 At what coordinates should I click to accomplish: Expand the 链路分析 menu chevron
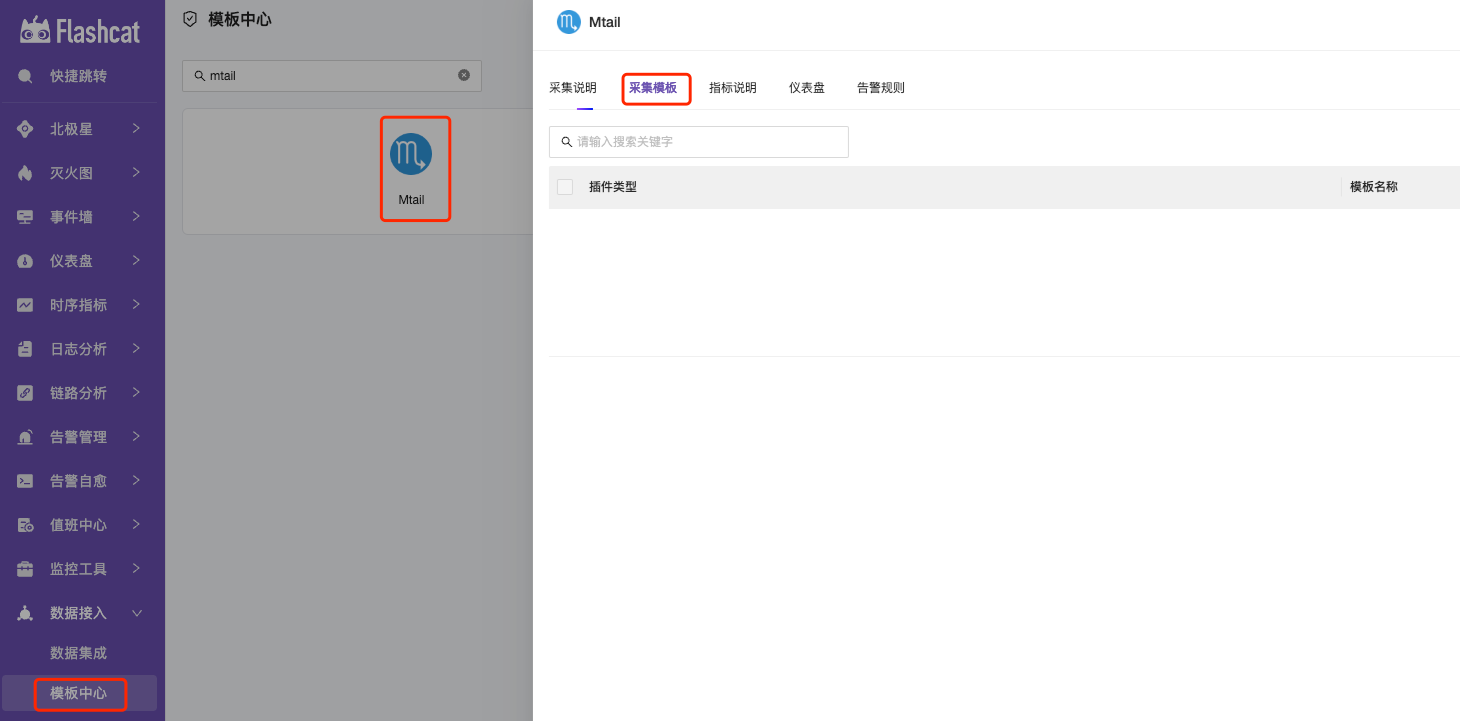[x=136, y=392]
